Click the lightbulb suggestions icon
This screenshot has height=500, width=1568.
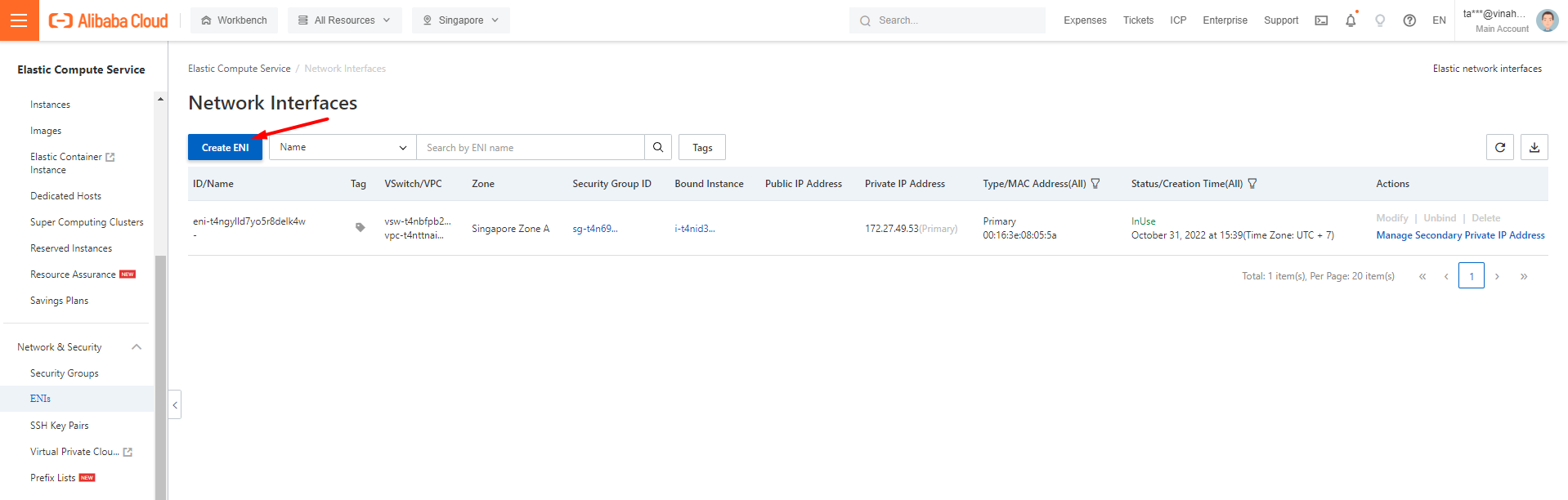coord(1380,20)
